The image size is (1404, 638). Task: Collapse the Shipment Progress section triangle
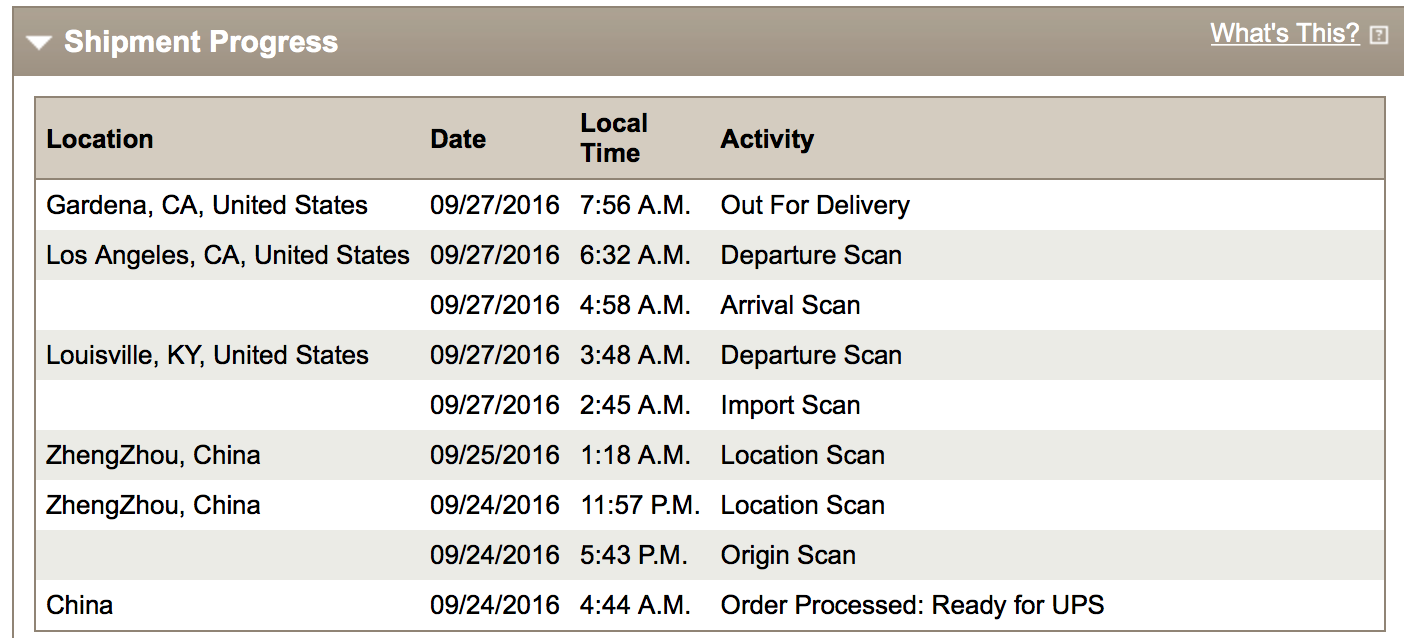point(39,43)
